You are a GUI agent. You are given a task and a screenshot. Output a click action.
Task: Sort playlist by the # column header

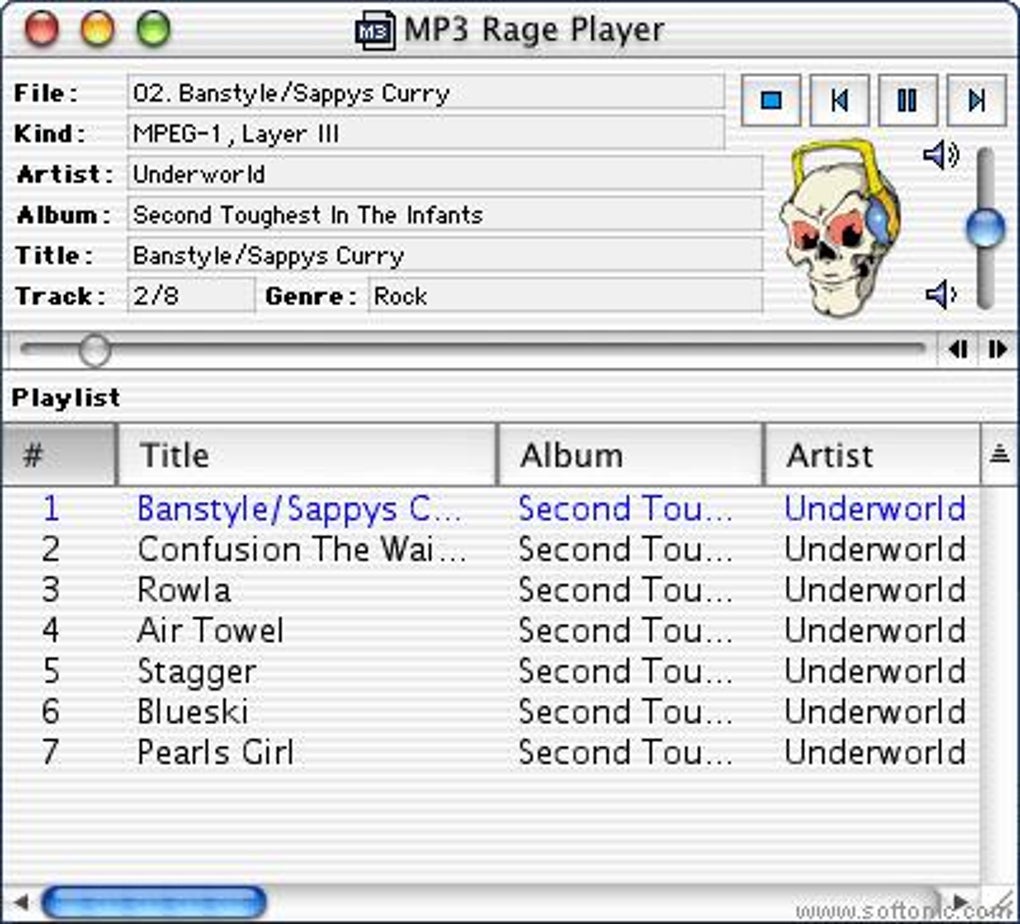coord(59,454)
